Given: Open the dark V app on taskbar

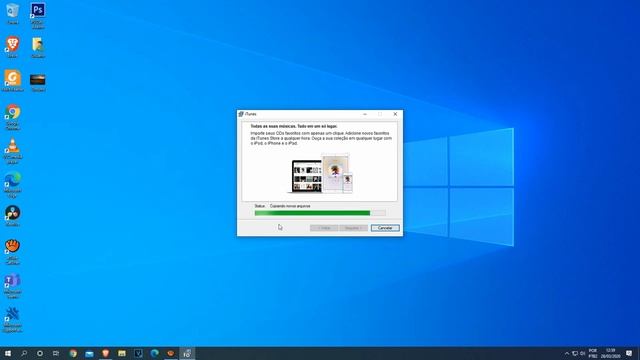Looking at the screenshot, I should [138, 353].
